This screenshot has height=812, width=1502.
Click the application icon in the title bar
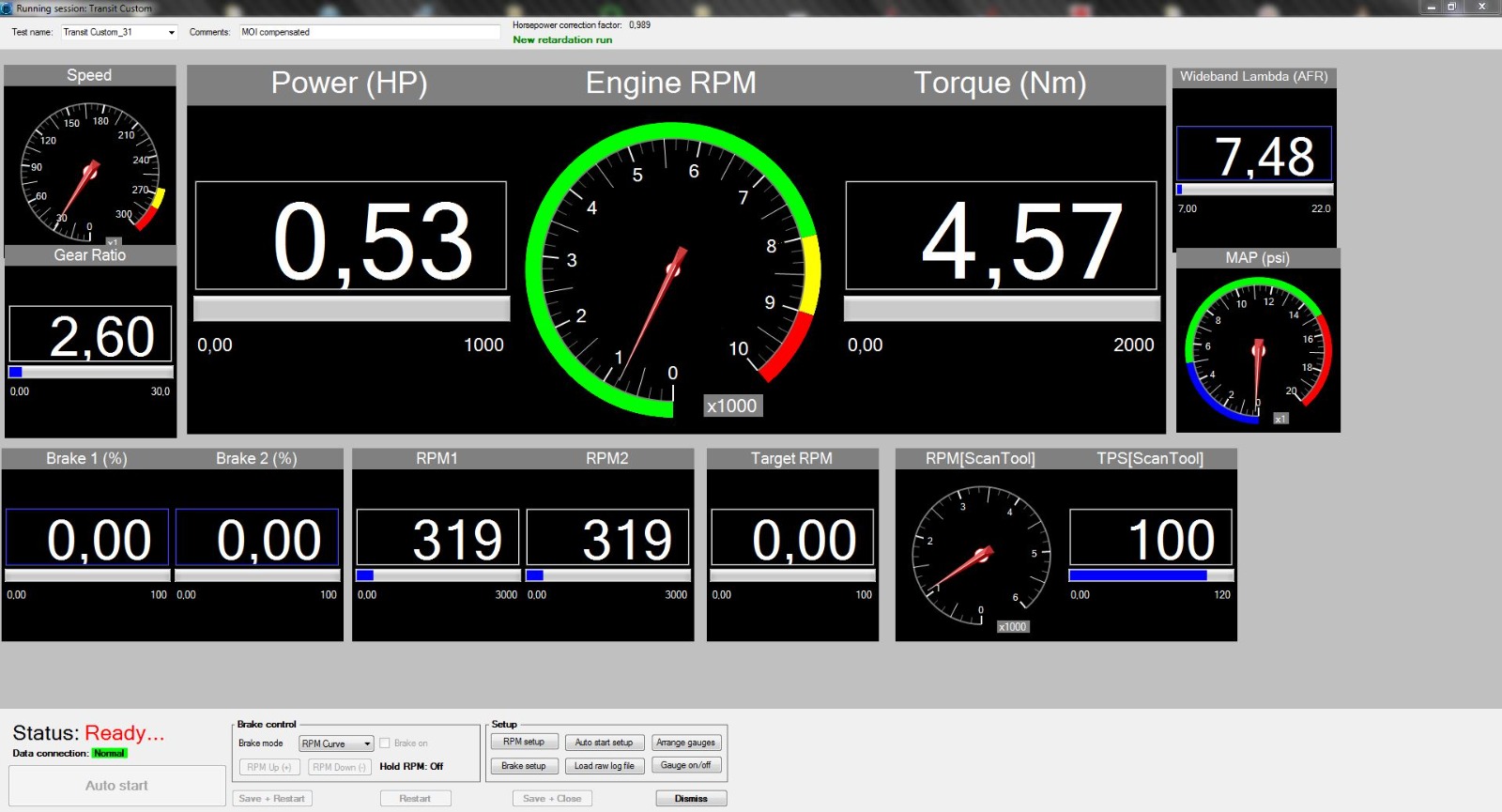click(7, 8)
